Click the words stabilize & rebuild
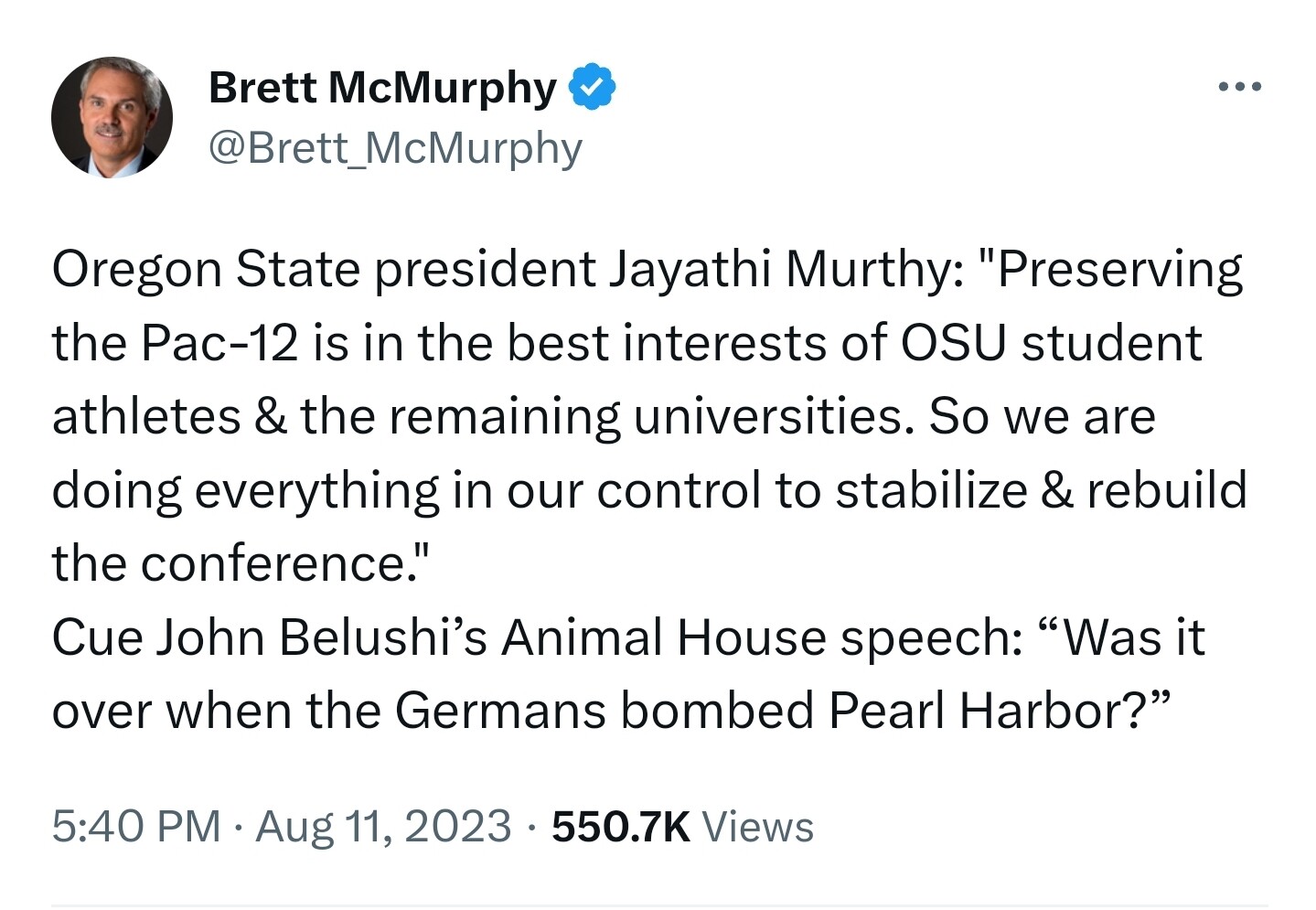Image resolution: width=1316 pixels, height=910 pixels. click(x=1041, y=490)
